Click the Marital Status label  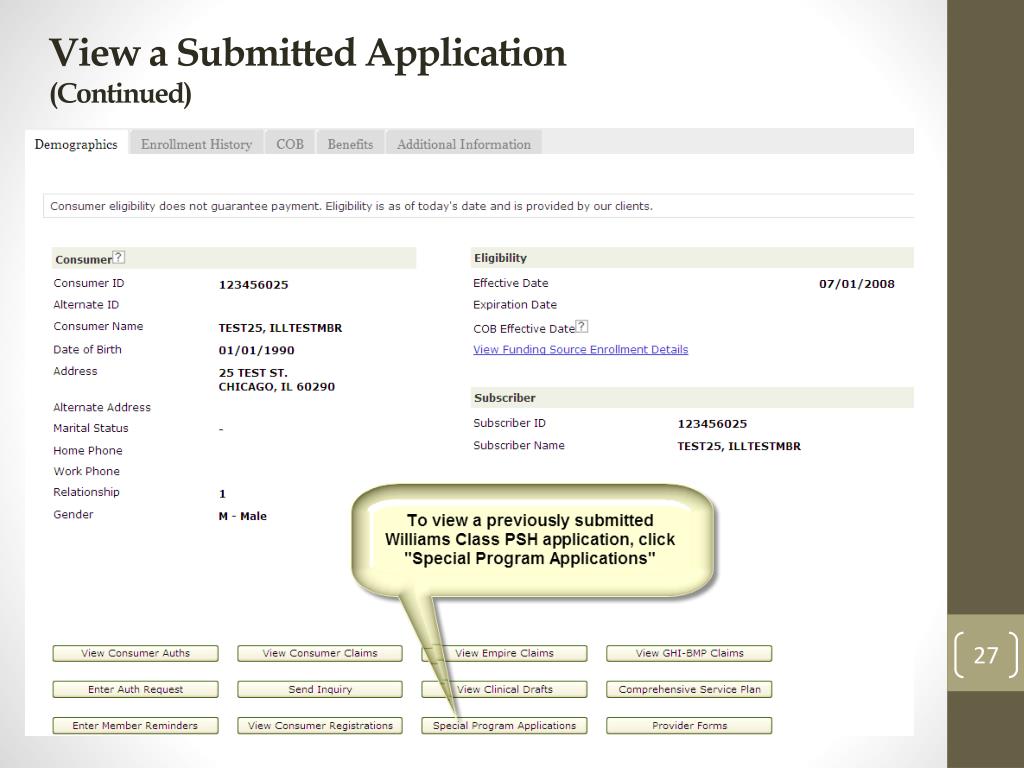(91, 428)
